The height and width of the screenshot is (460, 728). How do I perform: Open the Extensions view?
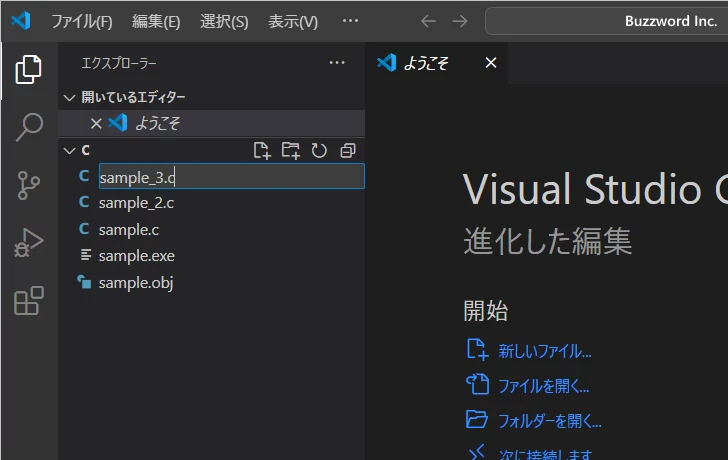click(29, 301)
